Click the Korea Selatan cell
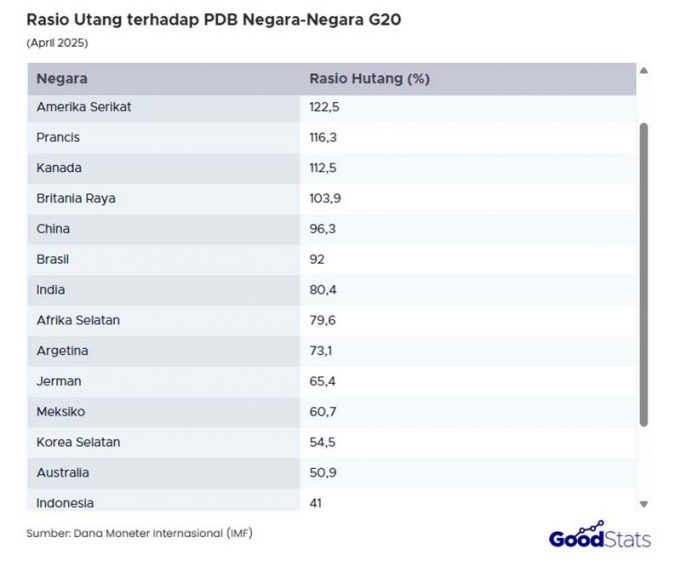This screenshot has width=681, height=572. 78,442
